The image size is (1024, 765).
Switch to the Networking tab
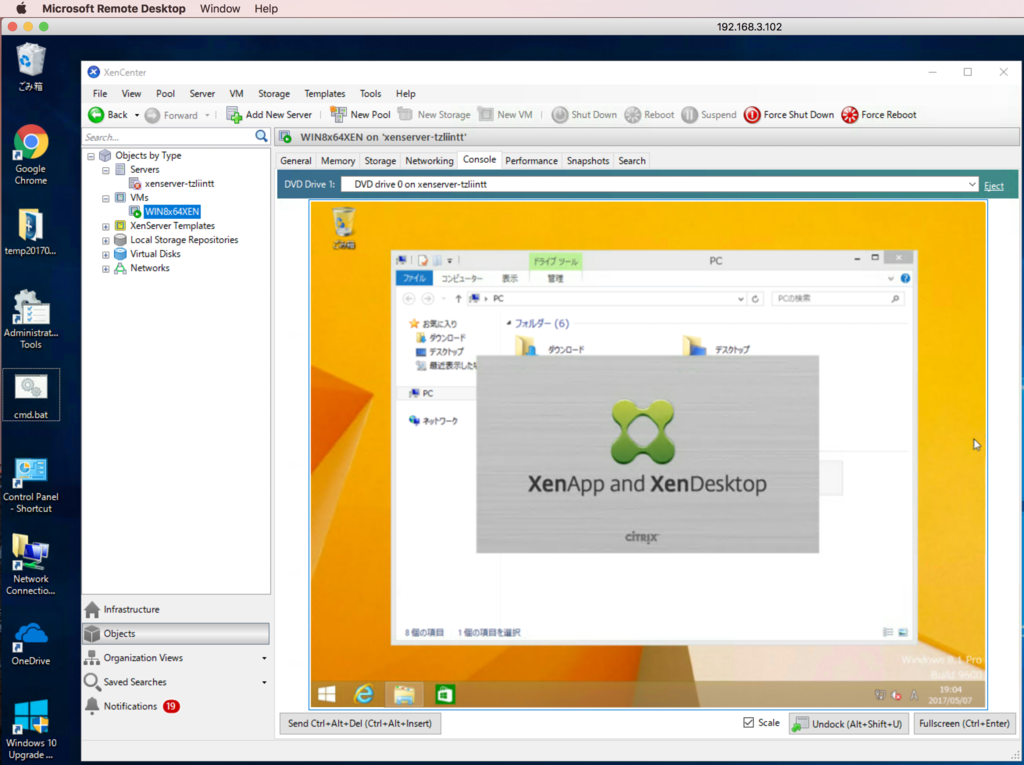click(429, 161)
